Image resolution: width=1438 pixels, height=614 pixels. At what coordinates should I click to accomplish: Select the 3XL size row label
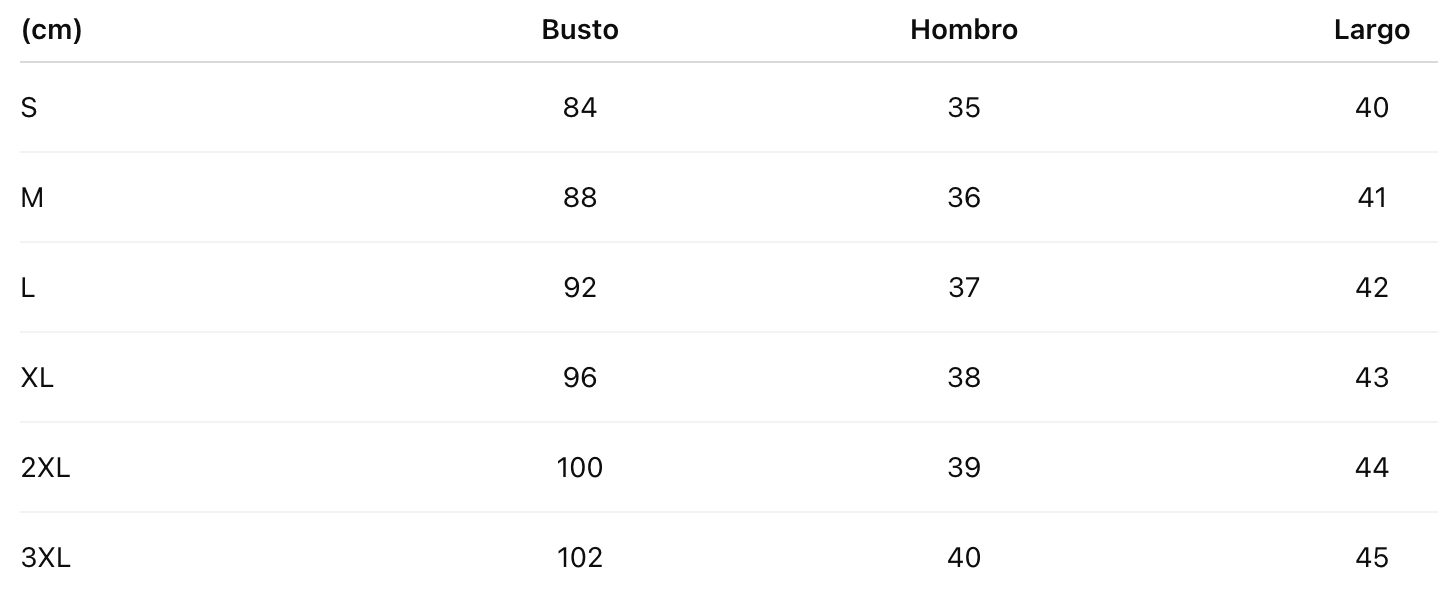tap(45, 557)
